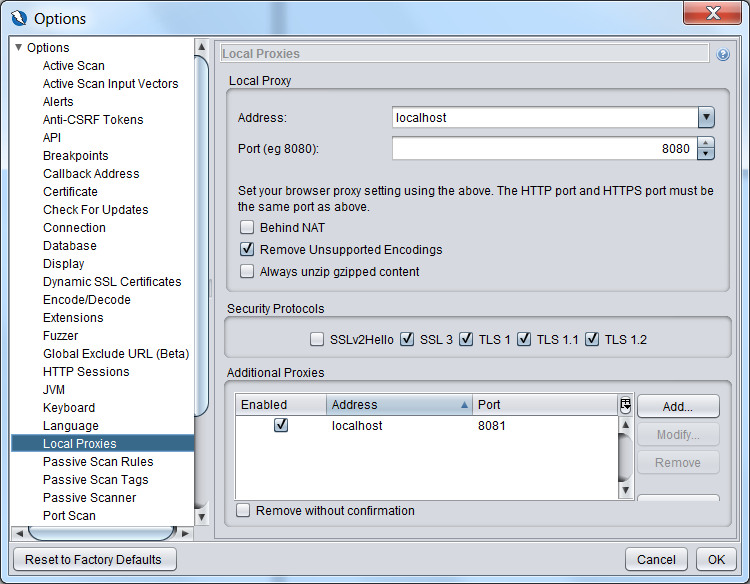
Task: Open Connection options
Action: coord(74,228)
